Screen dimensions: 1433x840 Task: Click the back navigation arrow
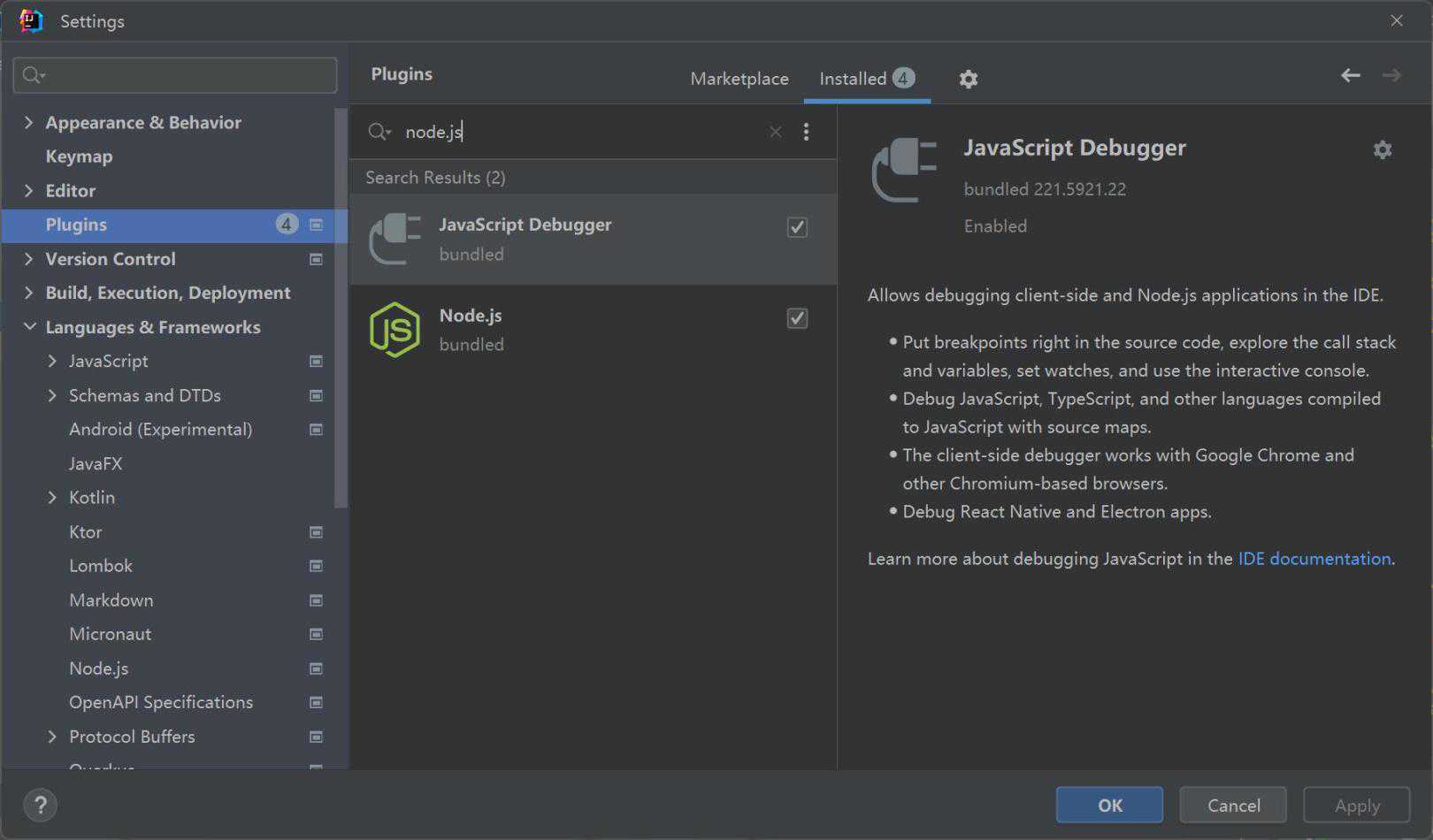point(1350,76)
